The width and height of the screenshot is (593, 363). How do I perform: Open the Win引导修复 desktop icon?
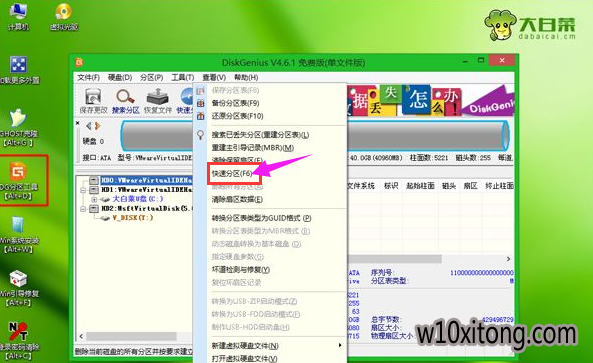click(x=19, y=289)
